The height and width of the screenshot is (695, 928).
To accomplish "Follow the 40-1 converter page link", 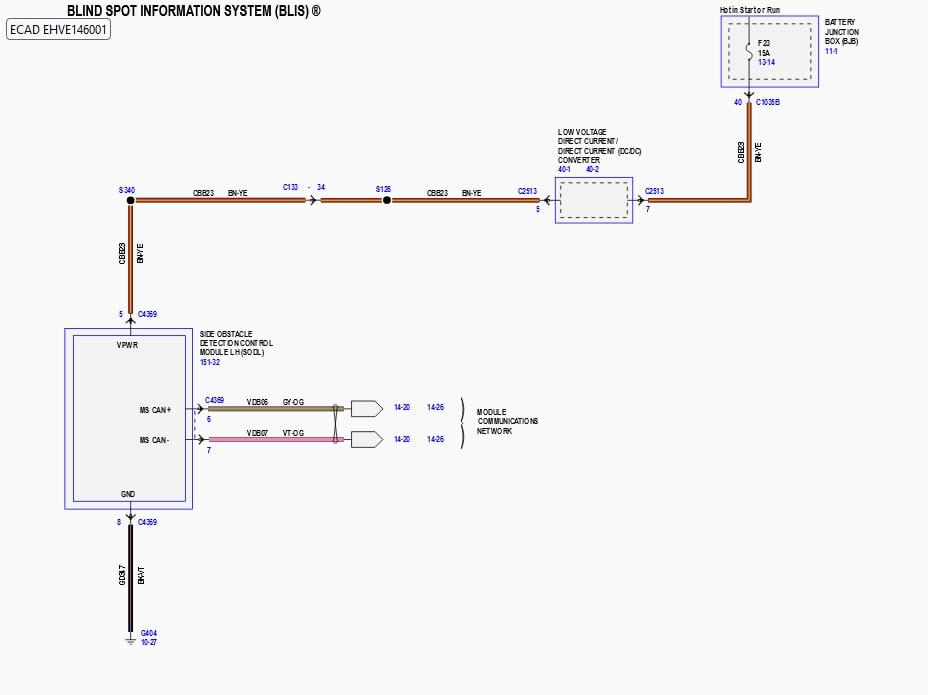I will pos(565,169).
